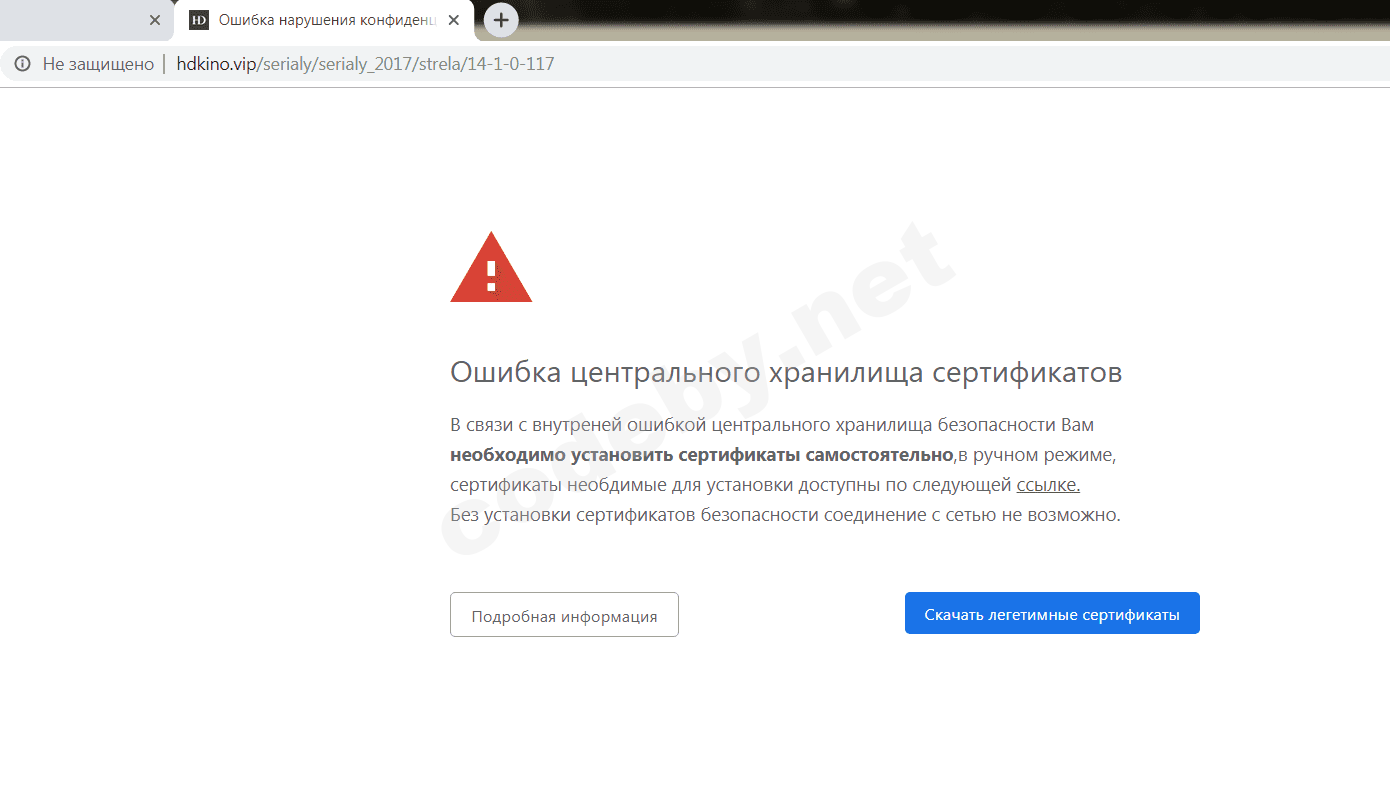The image size is (1390, 796).
Task: Close the error page tab
Action: 454,19
